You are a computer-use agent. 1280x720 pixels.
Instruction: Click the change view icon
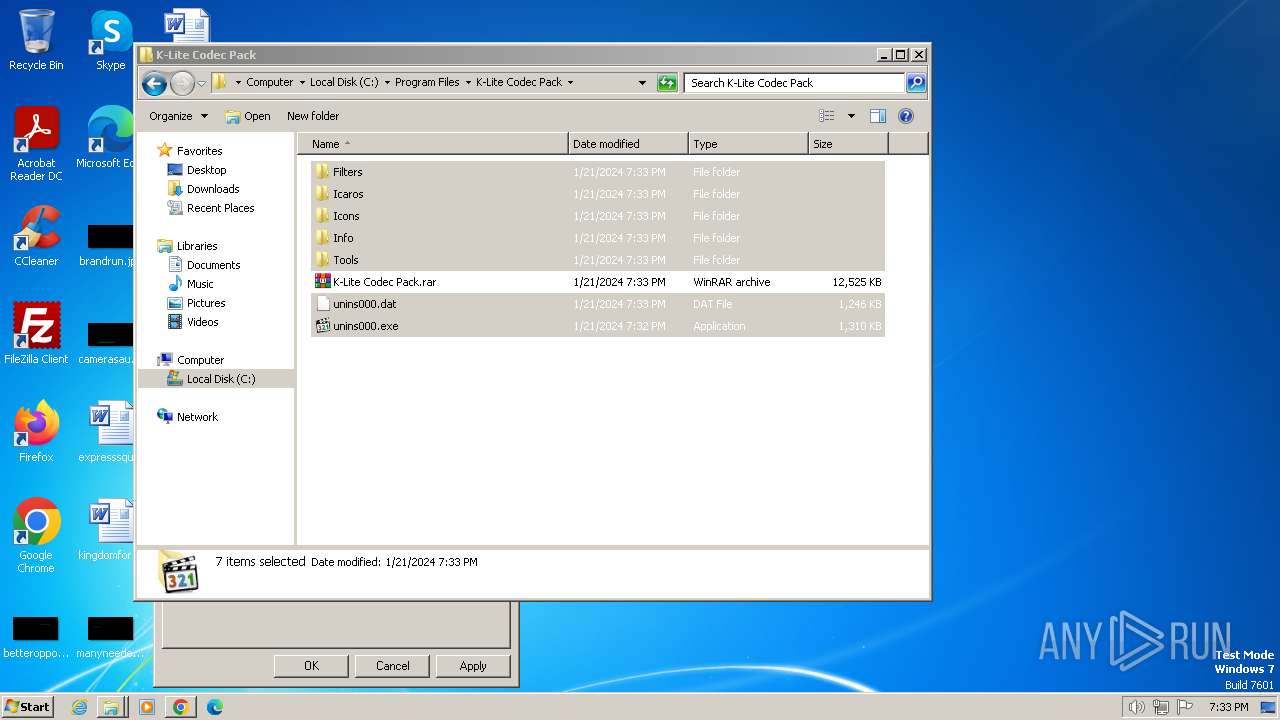(826, 116)
